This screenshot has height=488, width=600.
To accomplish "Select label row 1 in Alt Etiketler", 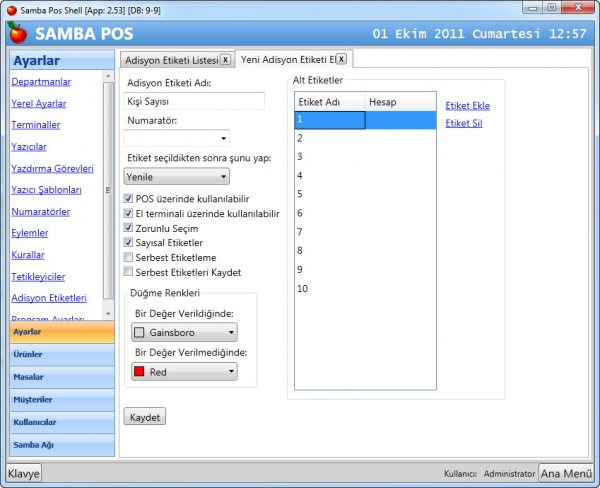I will point(365,120).
